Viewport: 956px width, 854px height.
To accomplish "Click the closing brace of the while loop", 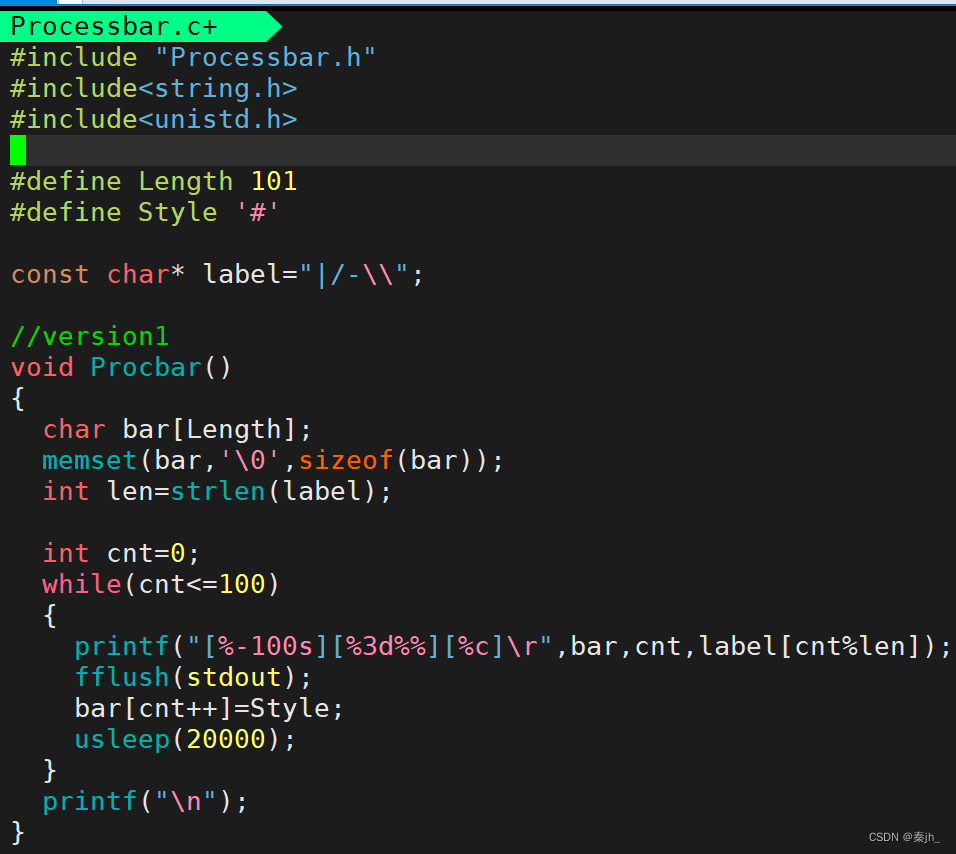I will [50, 771].
